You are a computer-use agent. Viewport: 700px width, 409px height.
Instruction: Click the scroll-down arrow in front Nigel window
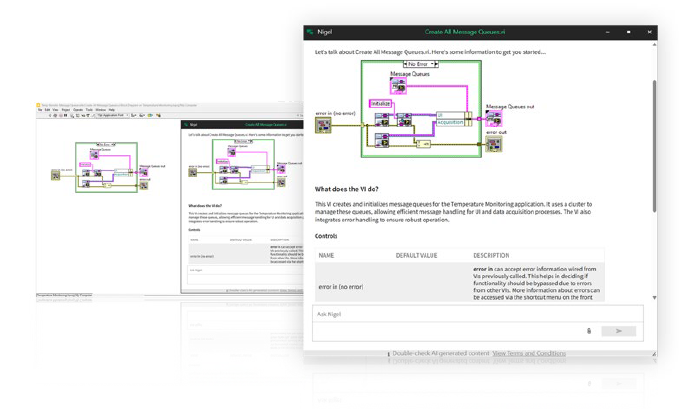click(654, 298)
